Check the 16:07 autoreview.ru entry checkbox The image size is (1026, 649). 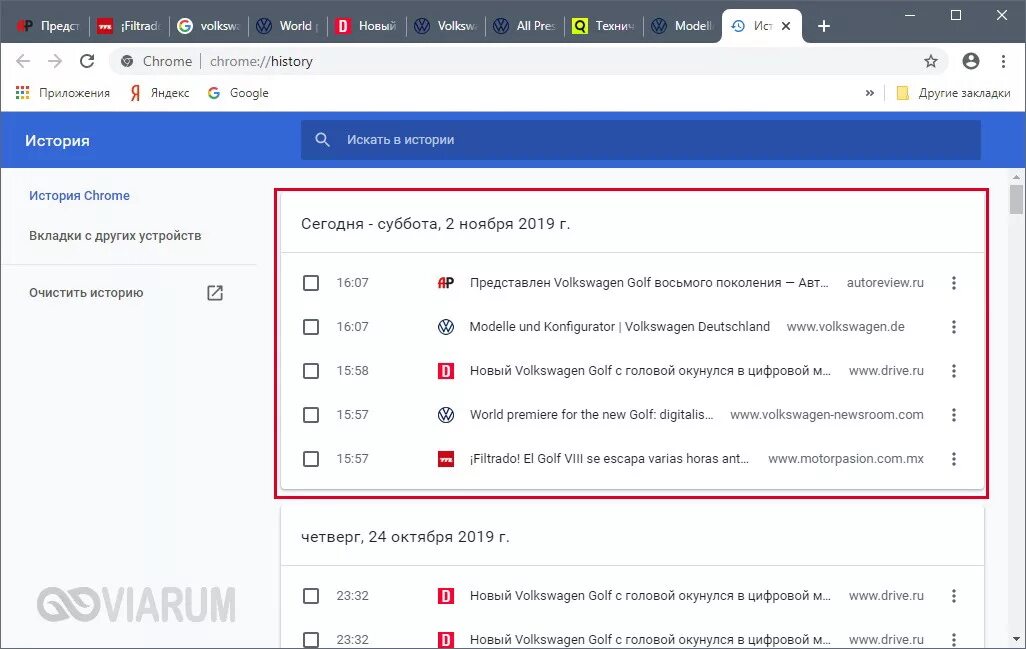[x=311, y=283]
